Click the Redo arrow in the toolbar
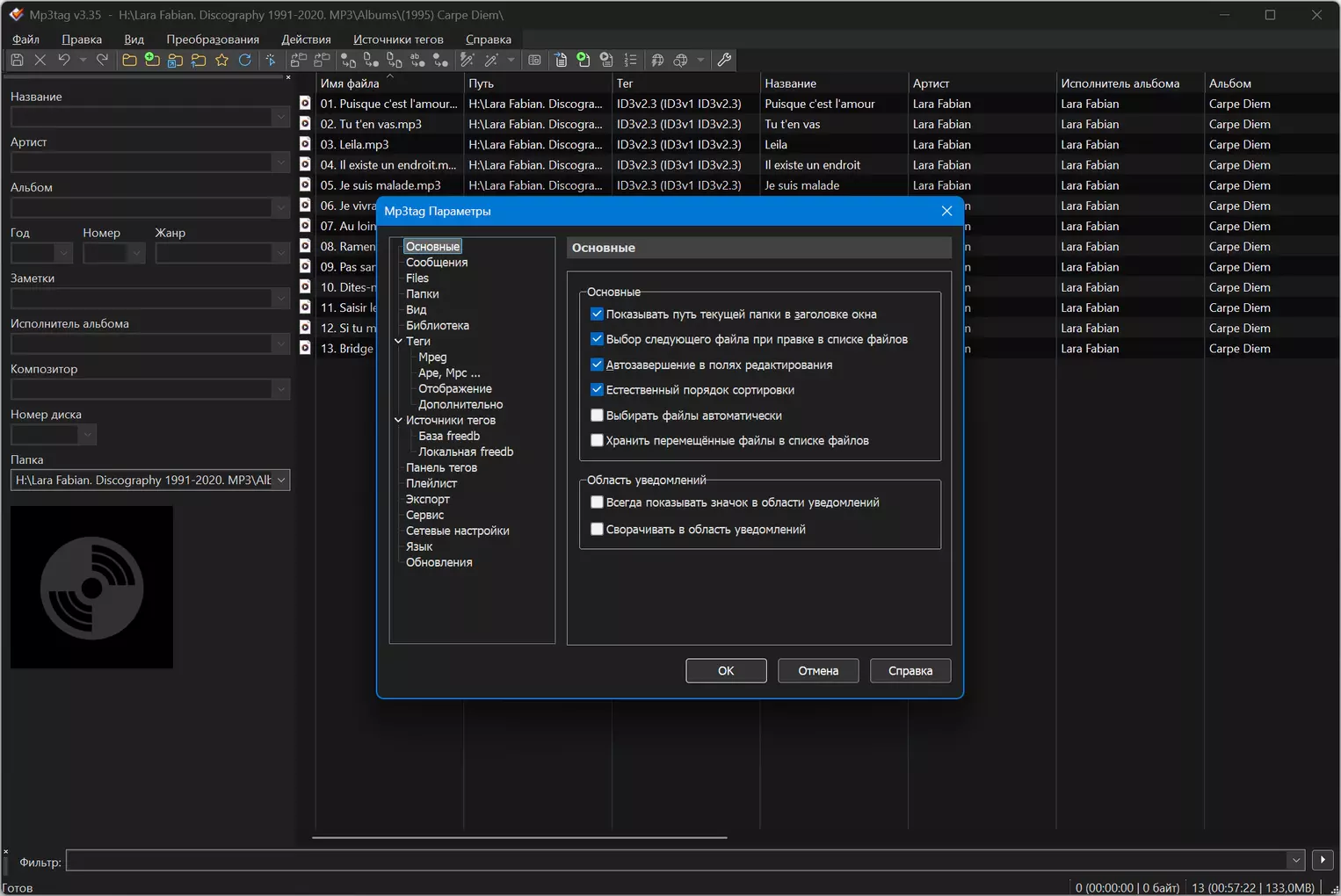 coord(102,60)
